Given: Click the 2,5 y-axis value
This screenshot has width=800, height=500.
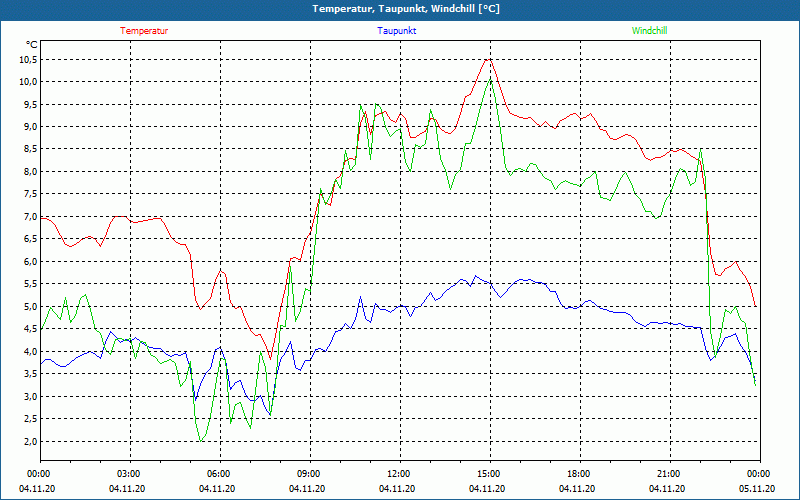Looking at the screenshot, I should point(31,419).
